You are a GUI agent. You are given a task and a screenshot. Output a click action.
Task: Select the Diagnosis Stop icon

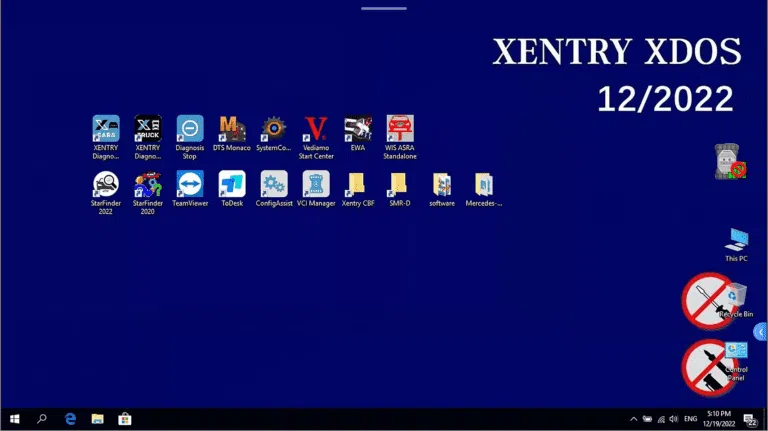pos(190,137)
